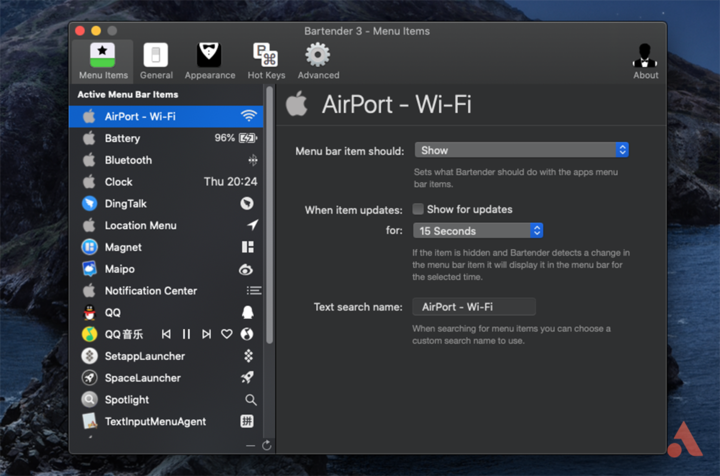Open the General preferences tab
Viewport: 720px width, 476px height.
tap(156, 61)
